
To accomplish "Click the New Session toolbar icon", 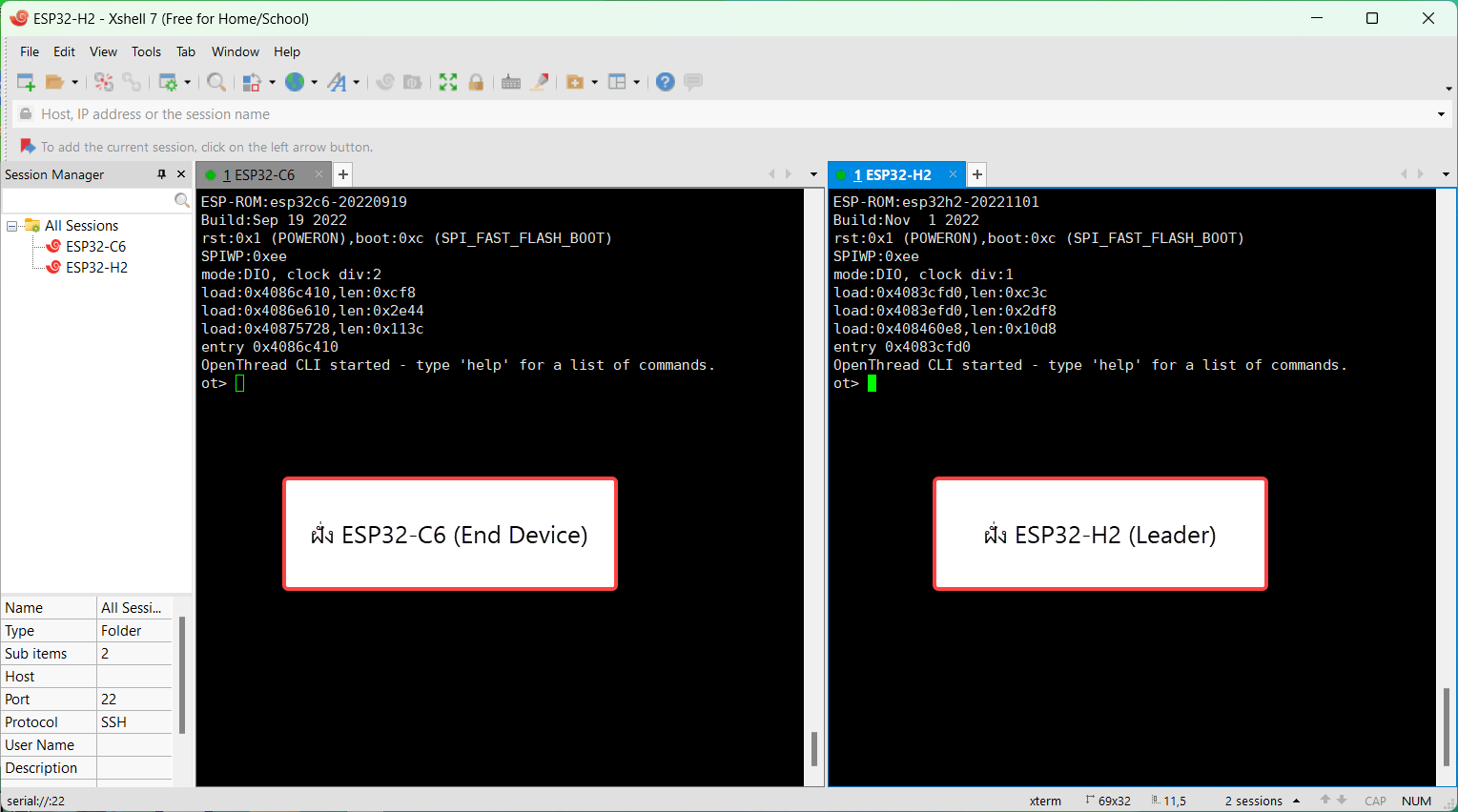I will [26, 82].
